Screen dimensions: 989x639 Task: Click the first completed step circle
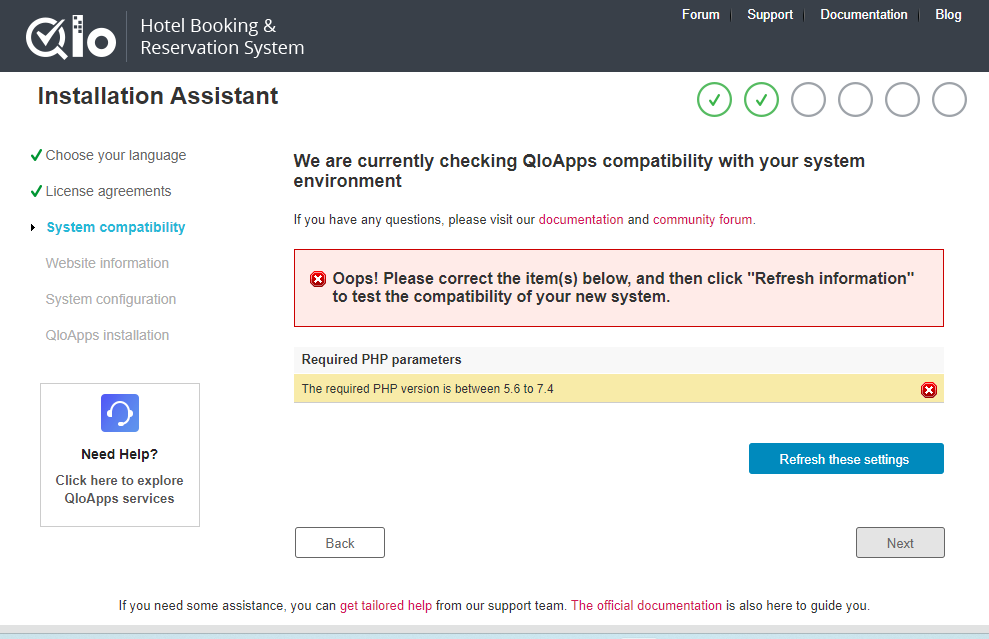pyautogui.click(x=714, y=100)
